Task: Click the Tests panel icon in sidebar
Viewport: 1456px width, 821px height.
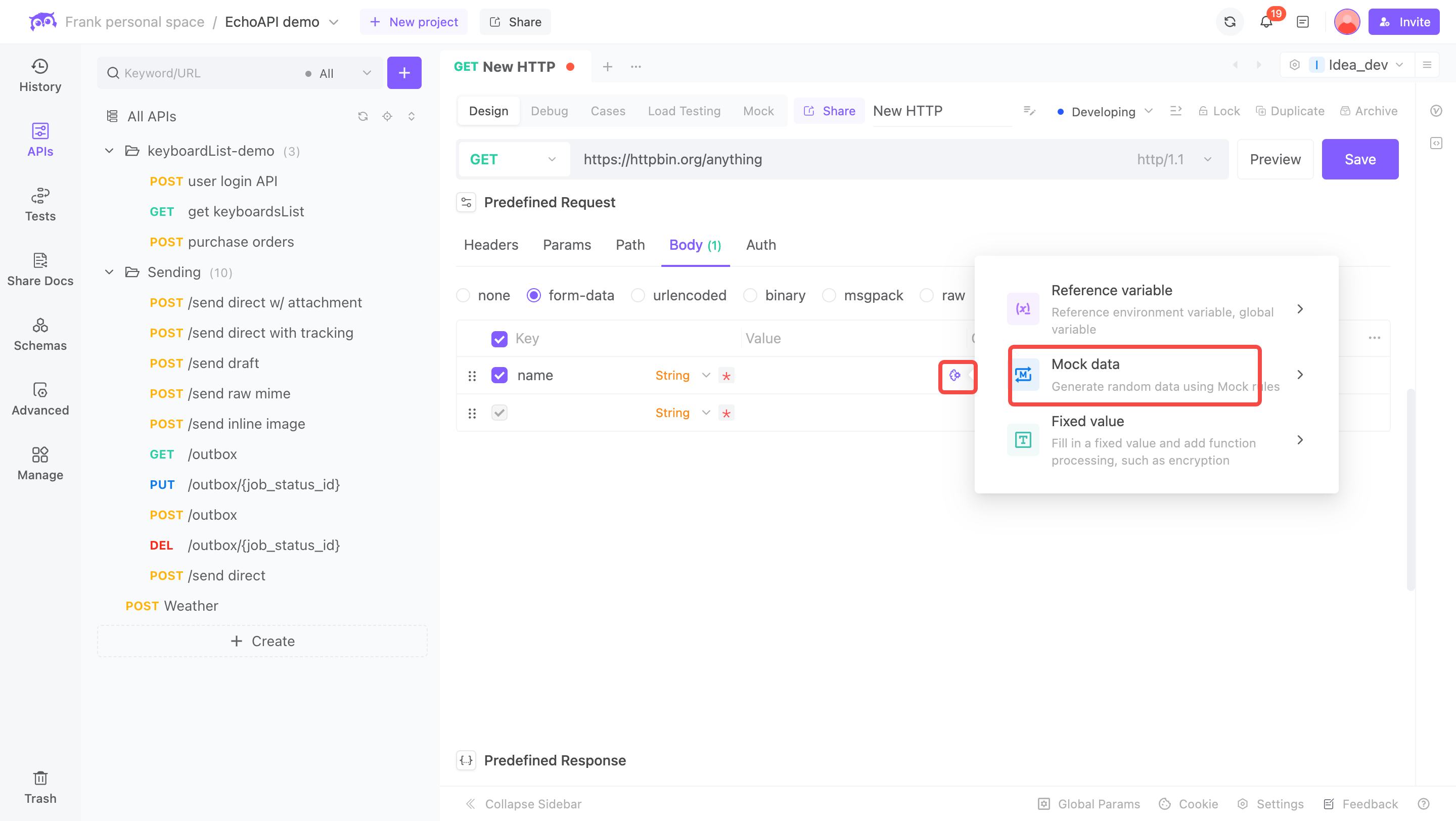Action: [x=40, y=205]
